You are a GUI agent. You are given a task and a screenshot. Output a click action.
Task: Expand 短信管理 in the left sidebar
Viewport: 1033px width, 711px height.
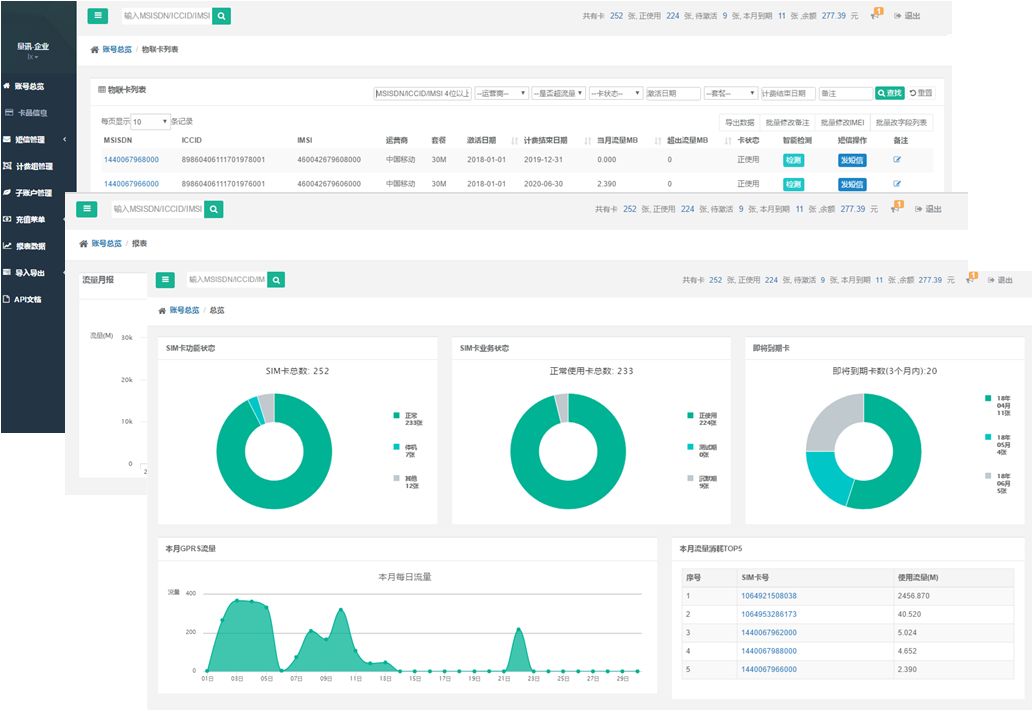click(x=30, y=140)
